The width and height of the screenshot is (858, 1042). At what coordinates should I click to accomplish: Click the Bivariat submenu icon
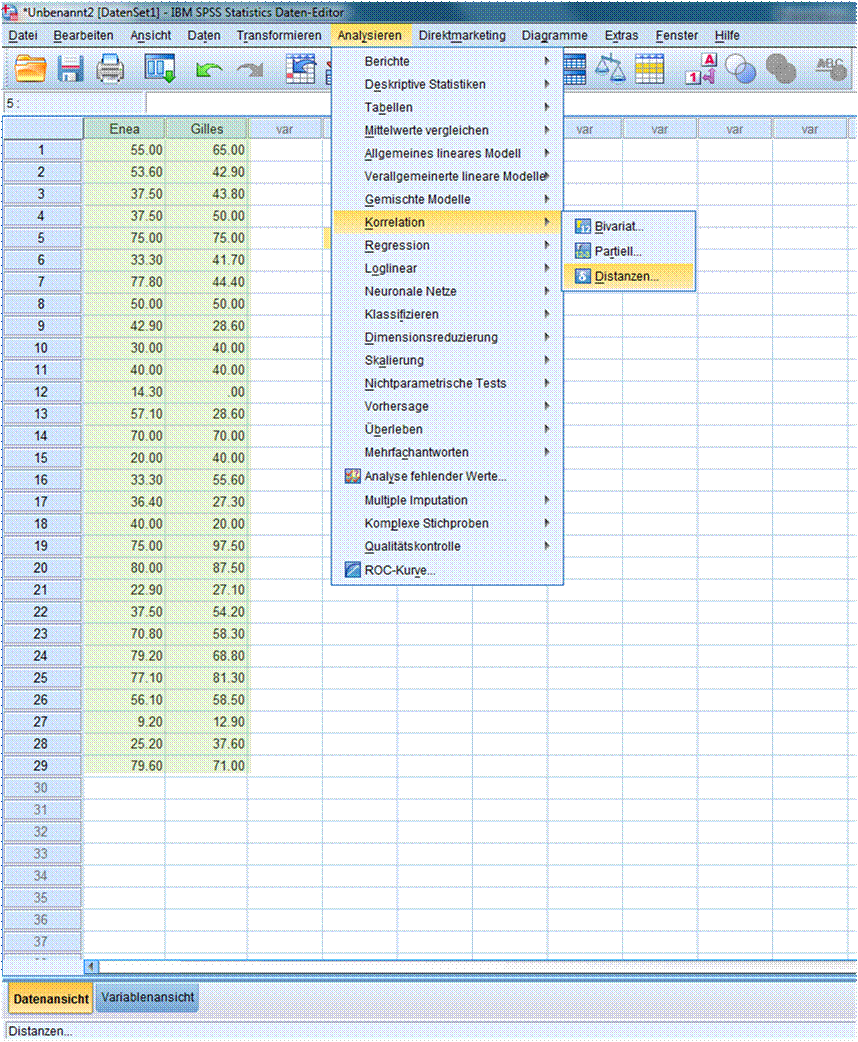pos(583,227)
